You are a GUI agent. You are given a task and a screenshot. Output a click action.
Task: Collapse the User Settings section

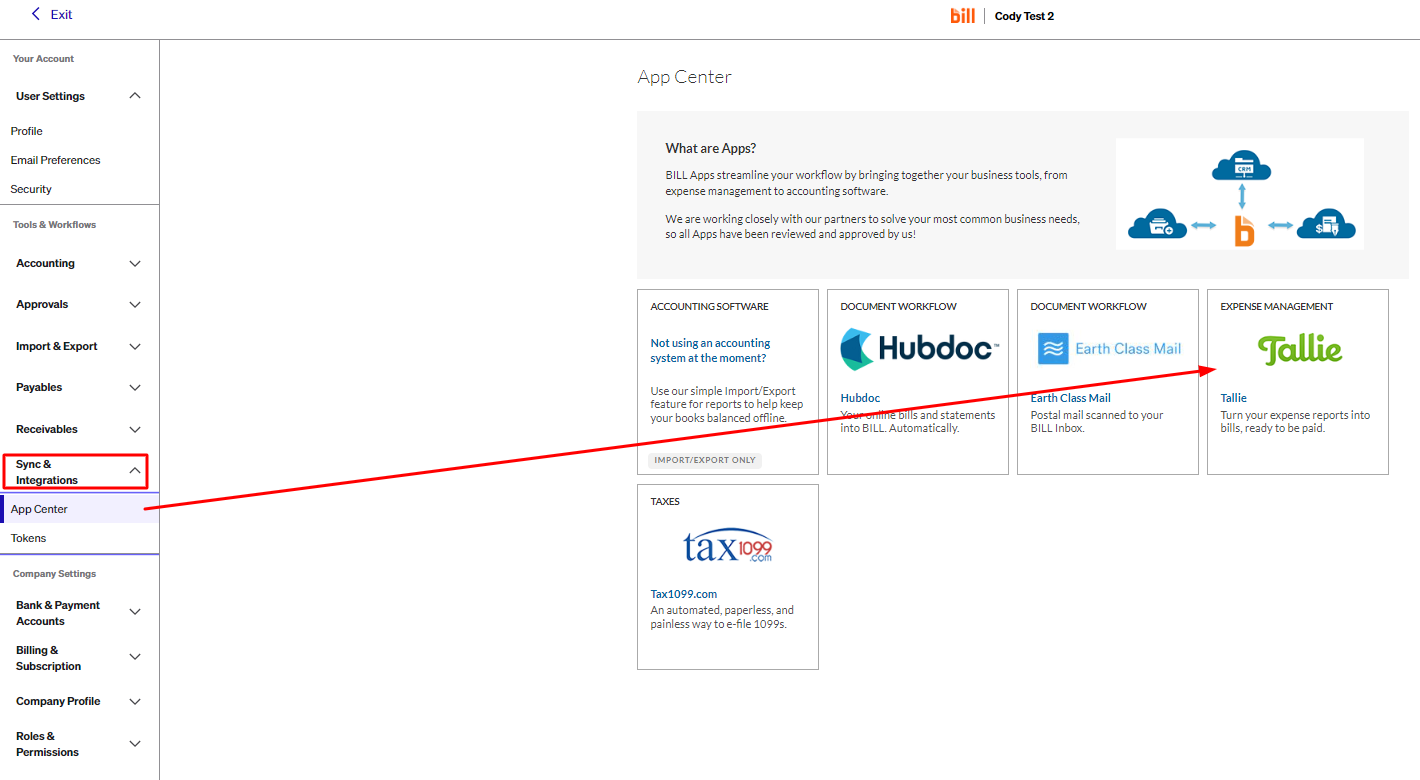point(135,96)
